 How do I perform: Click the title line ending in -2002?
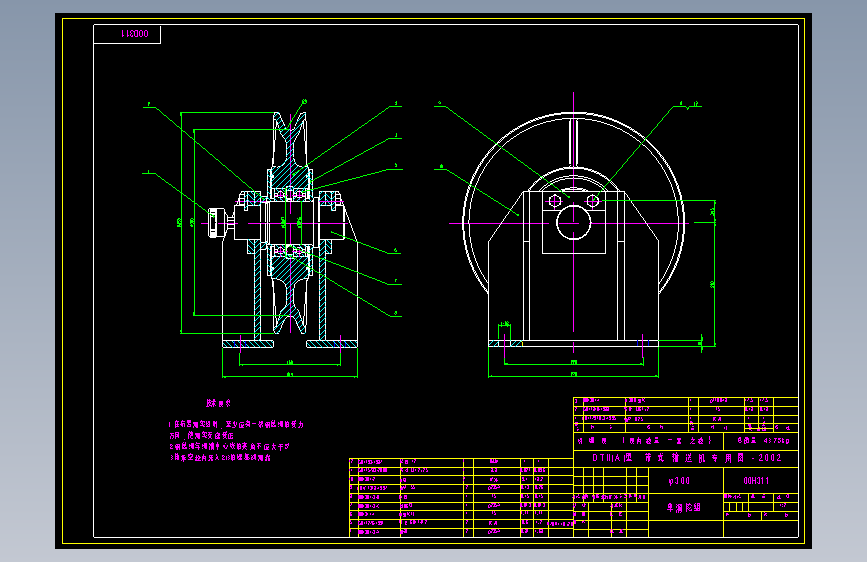point(687,458)
